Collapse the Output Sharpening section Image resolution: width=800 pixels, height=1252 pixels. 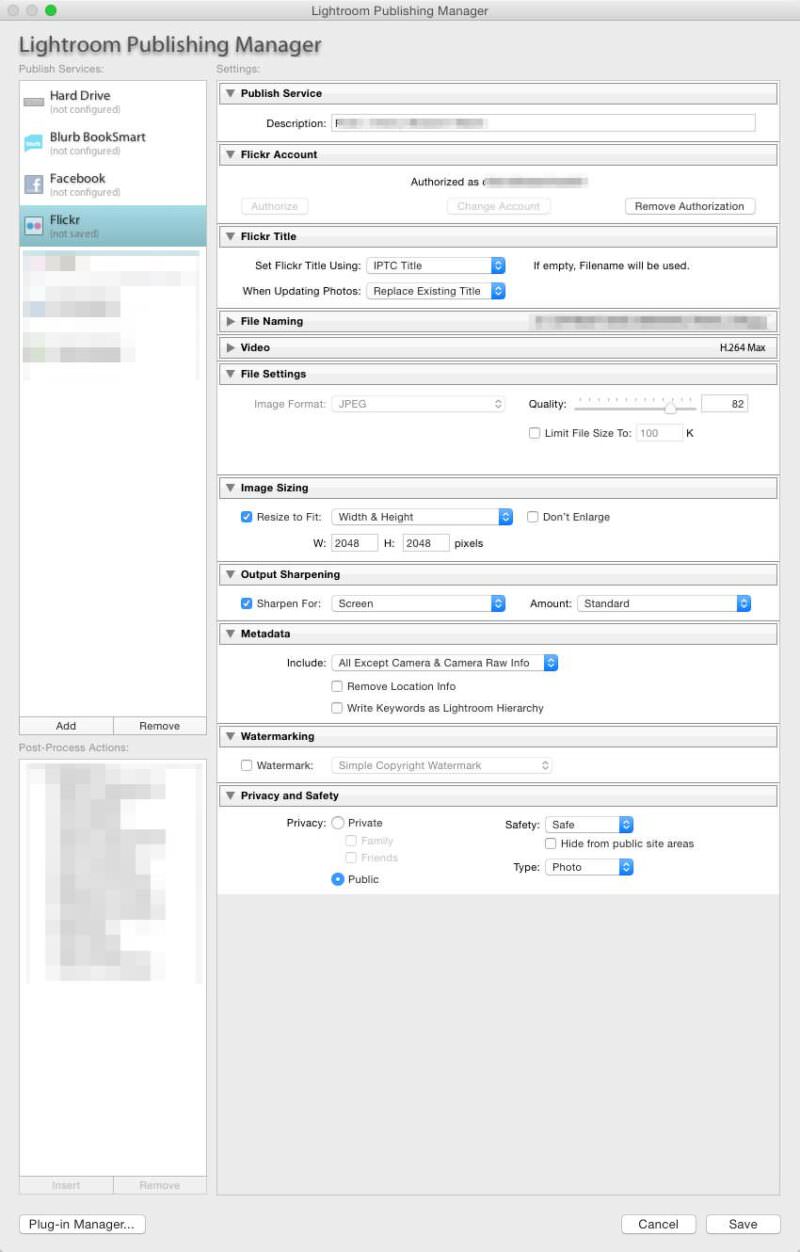click(230, 575)
